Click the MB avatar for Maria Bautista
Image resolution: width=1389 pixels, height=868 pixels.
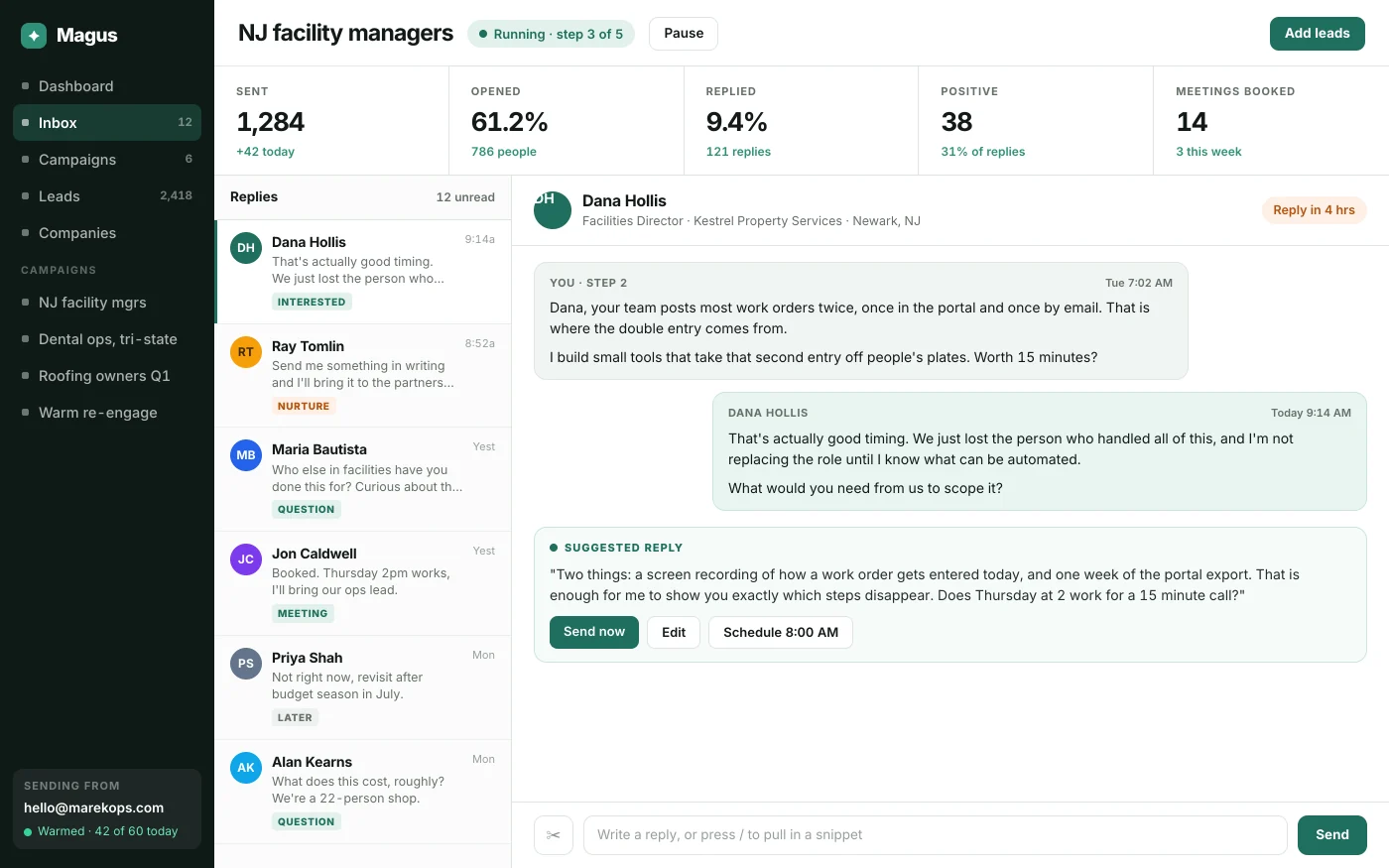point(246,455)
